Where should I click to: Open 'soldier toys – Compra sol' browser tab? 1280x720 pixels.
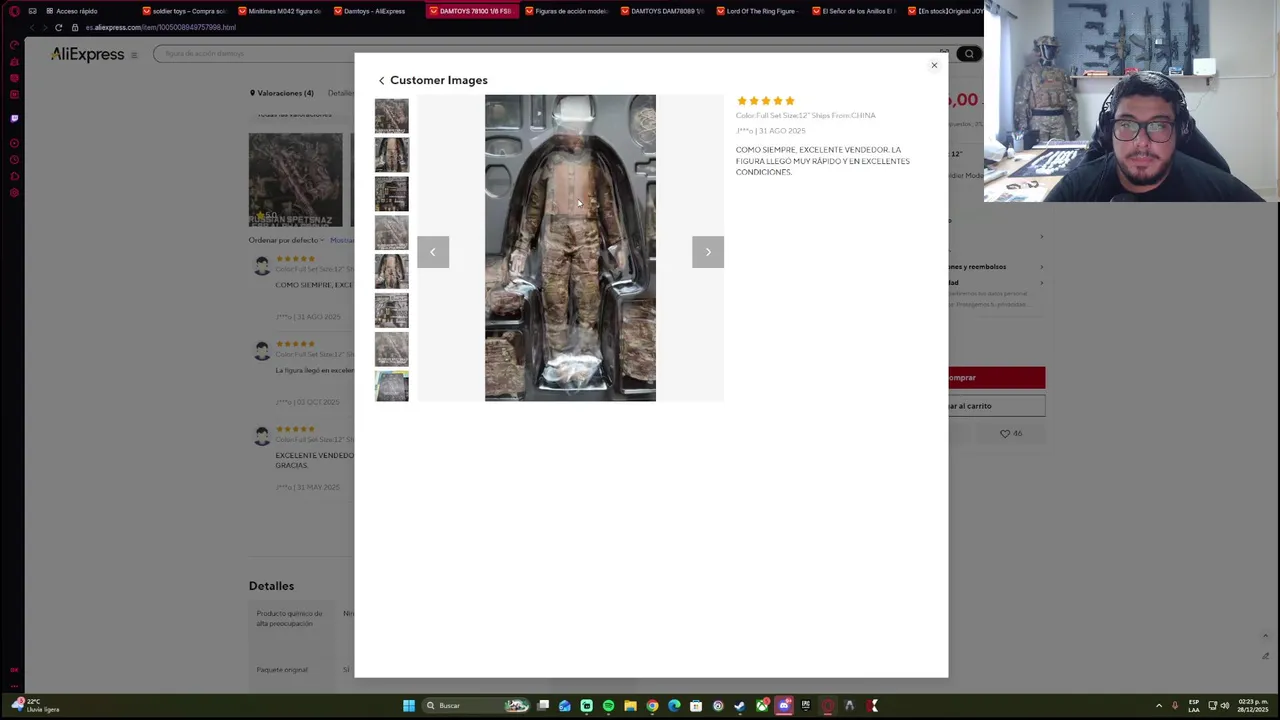coord(183,11)
